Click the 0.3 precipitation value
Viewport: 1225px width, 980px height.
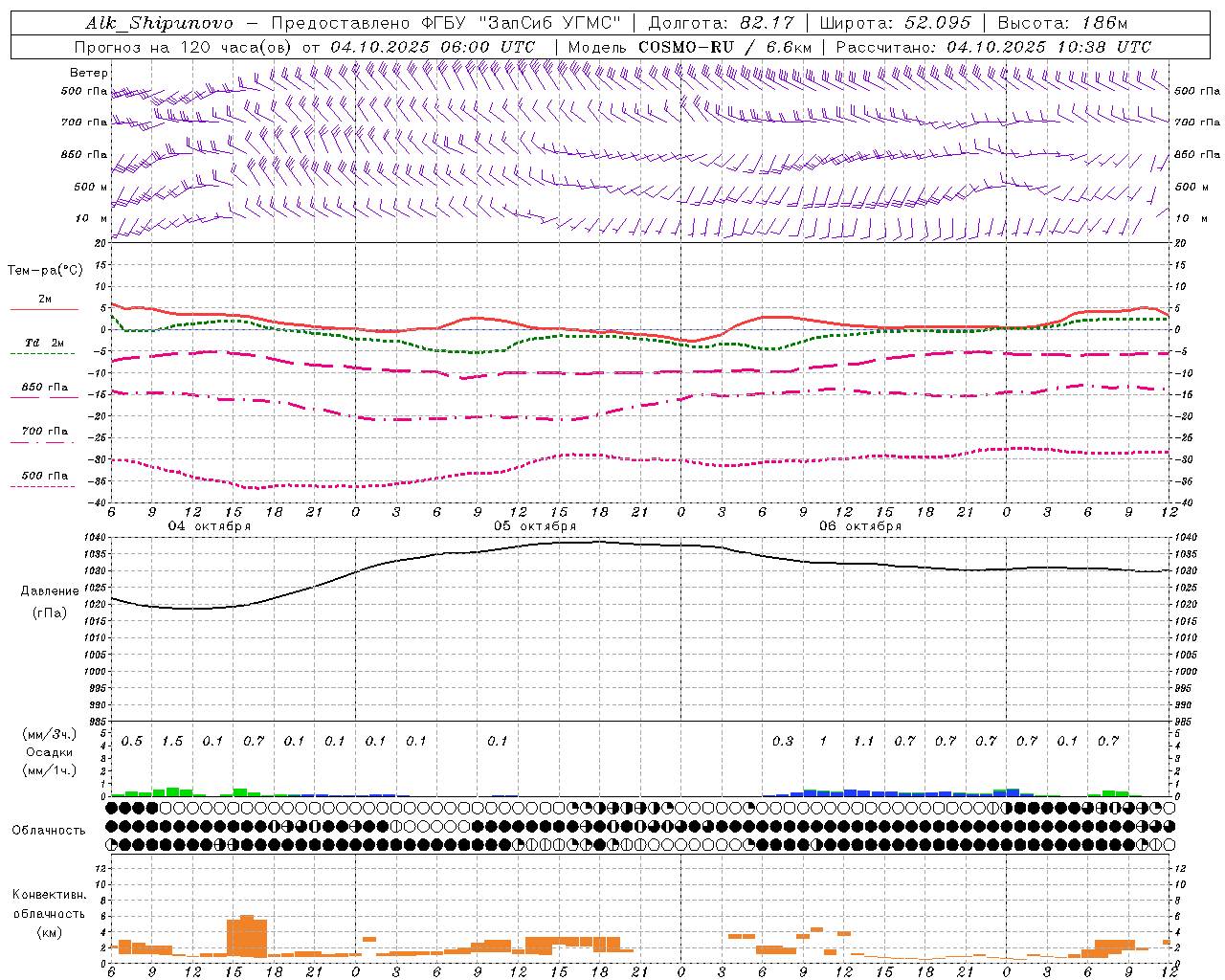coord(783,742)
